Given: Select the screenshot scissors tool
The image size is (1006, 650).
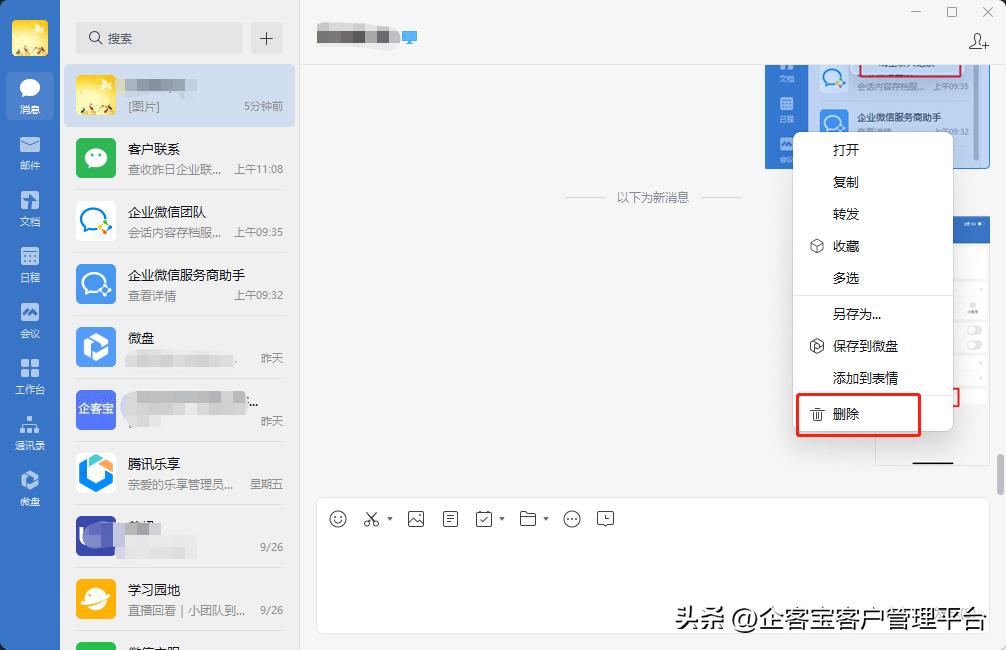Looking at the screenshot, I should click(370, 519).
